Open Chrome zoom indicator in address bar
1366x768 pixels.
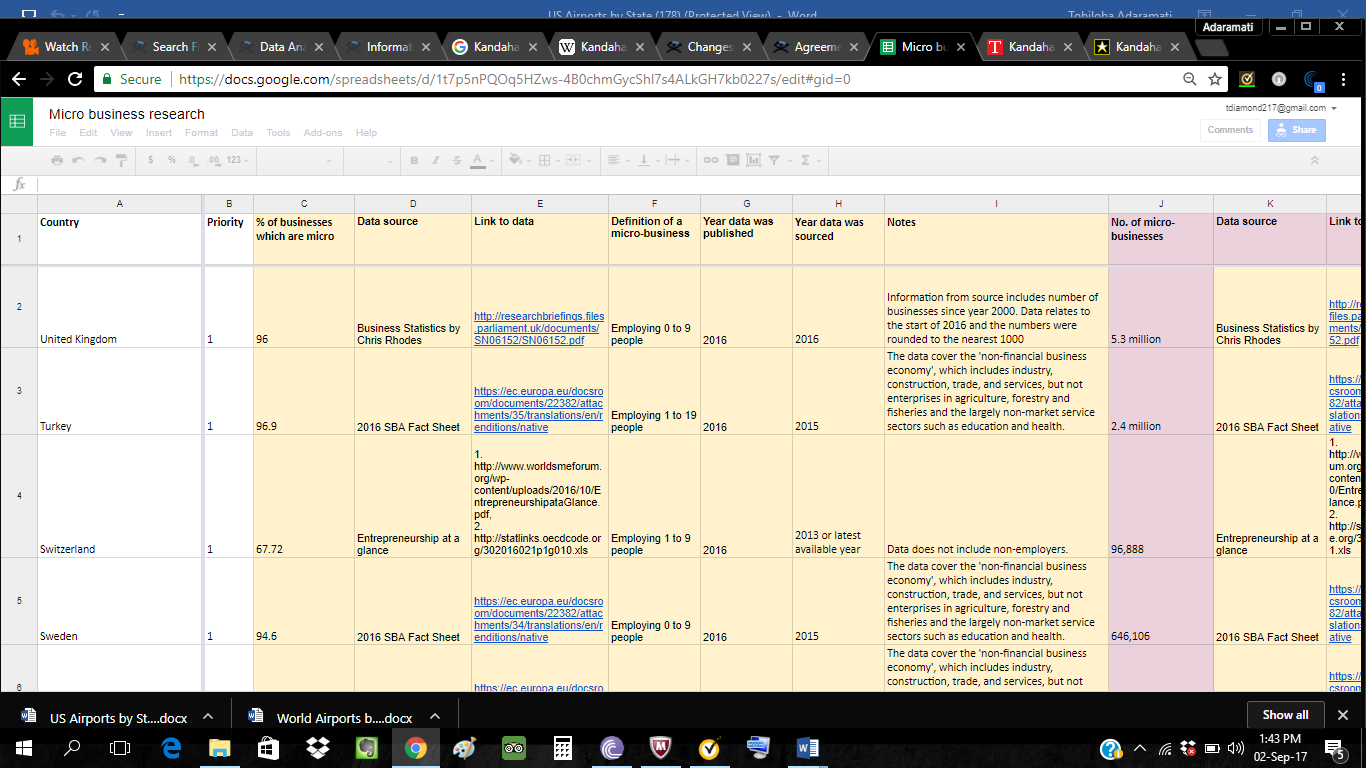pos(1189,79)
